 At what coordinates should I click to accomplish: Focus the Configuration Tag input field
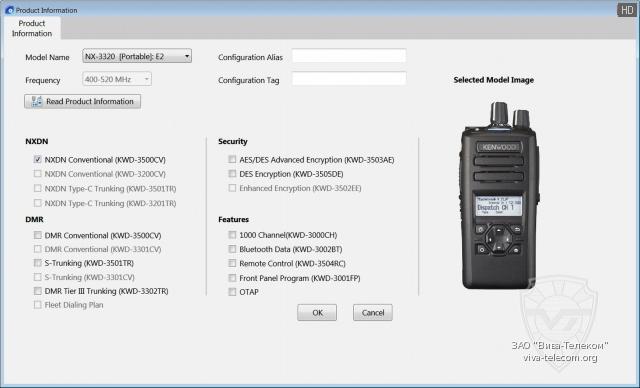tap(349, 79)
